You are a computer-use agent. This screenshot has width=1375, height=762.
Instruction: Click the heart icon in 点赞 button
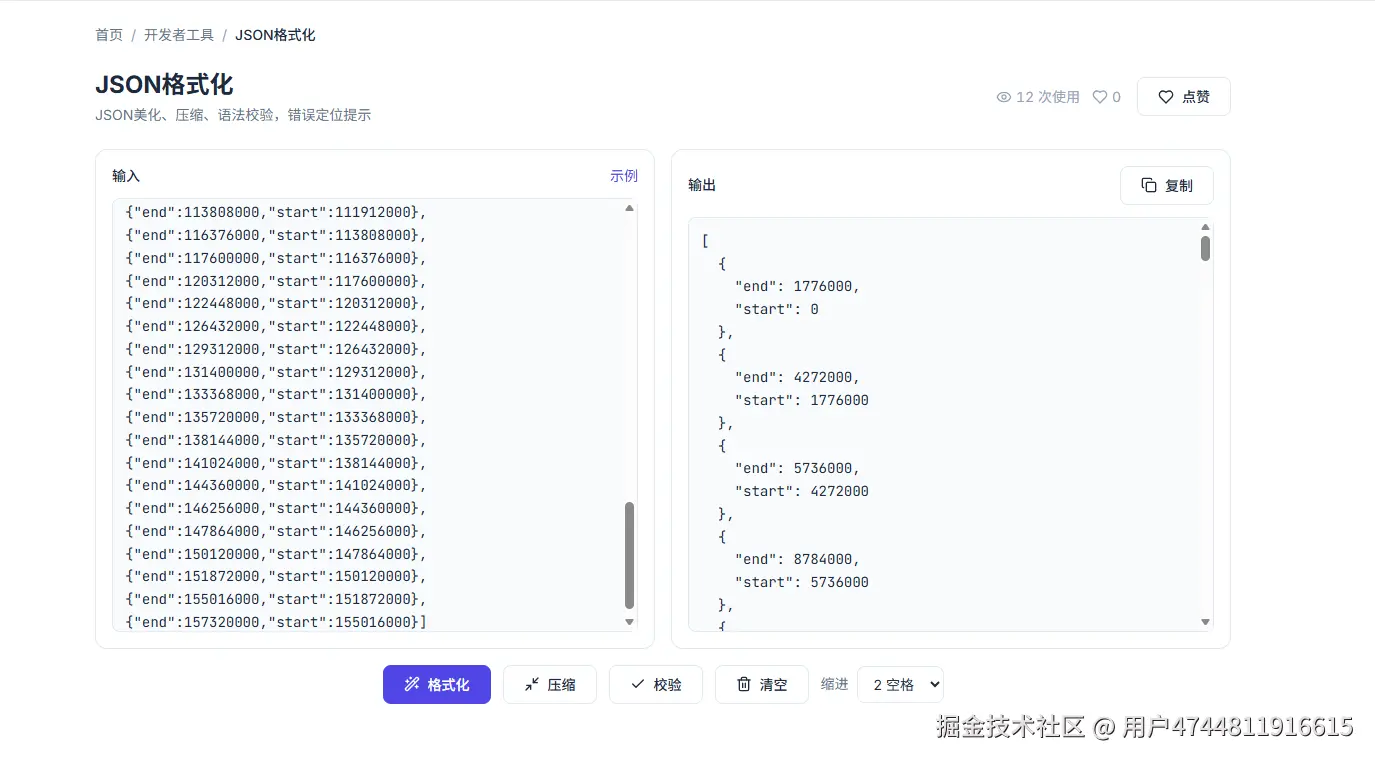point(1165,97)
